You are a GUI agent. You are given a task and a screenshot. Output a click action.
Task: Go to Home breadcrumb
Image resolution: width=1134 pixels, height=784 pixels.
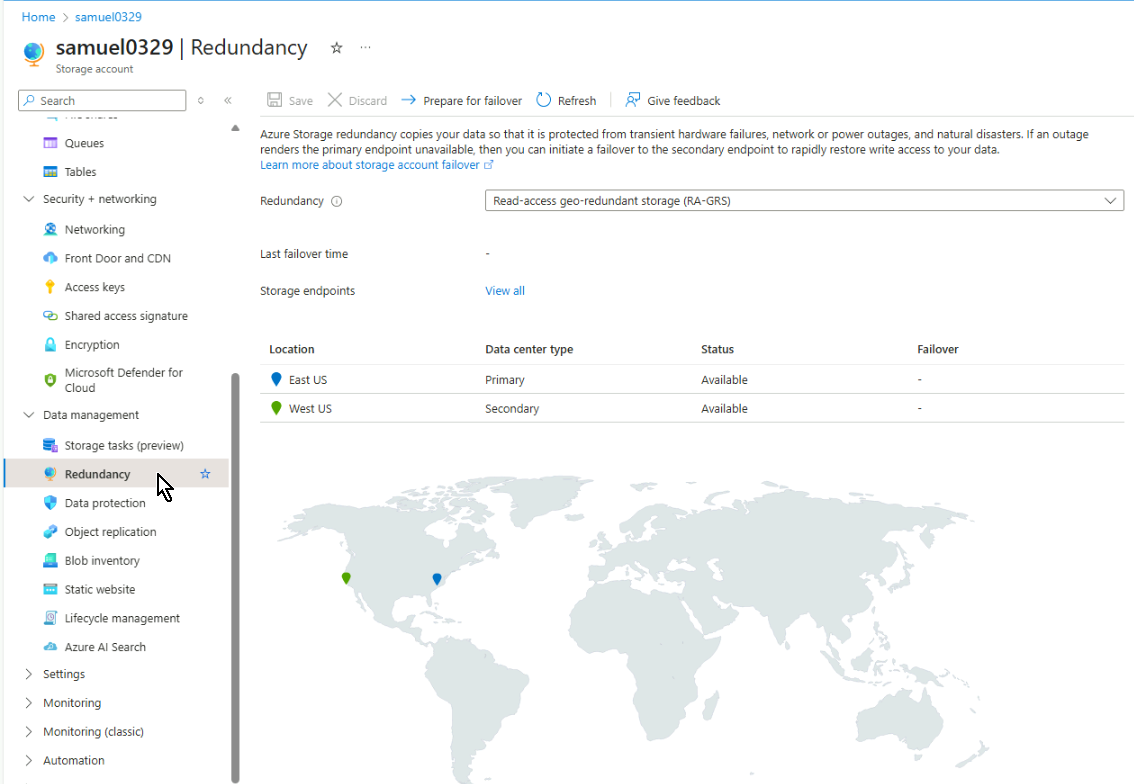pyautogui.click(x=38, y=17)
